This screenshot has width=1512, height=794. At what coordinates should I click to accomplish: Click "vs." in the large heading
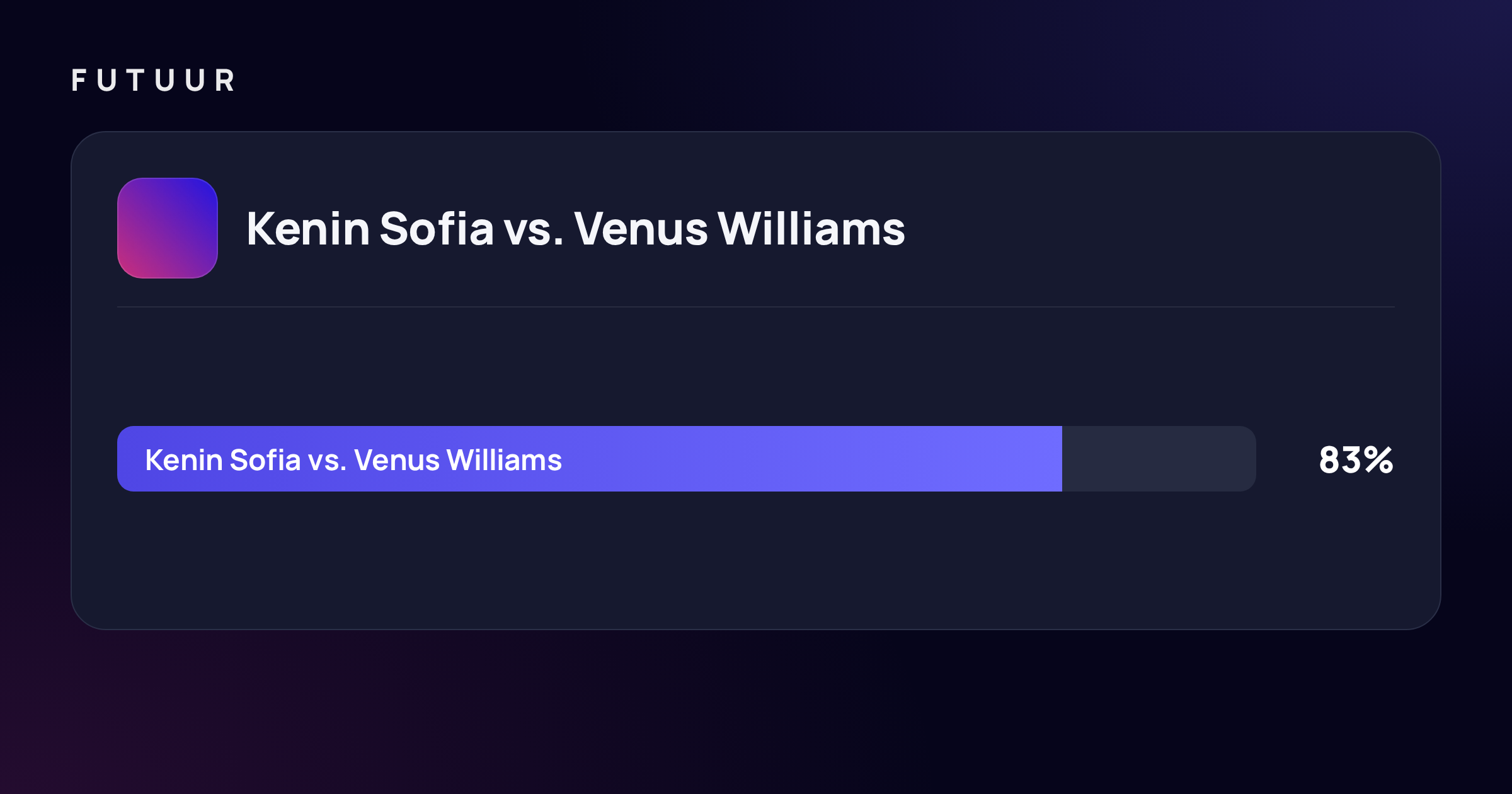coord(533,229)
